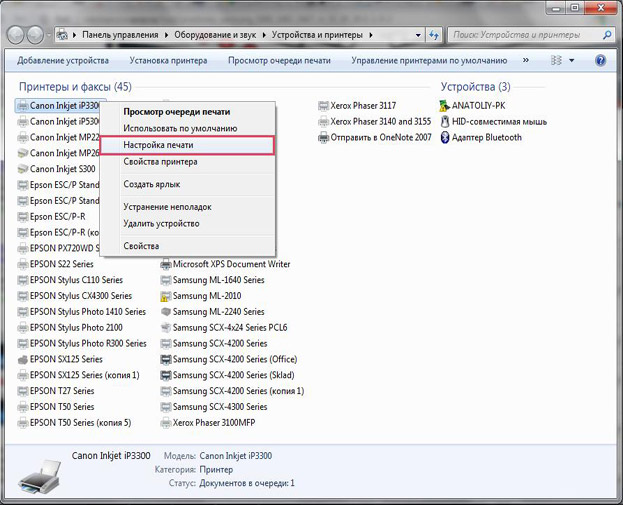Choose Удалить устройство menu entry
Viewport: 623px width, 505px height.
coord(161,224)
